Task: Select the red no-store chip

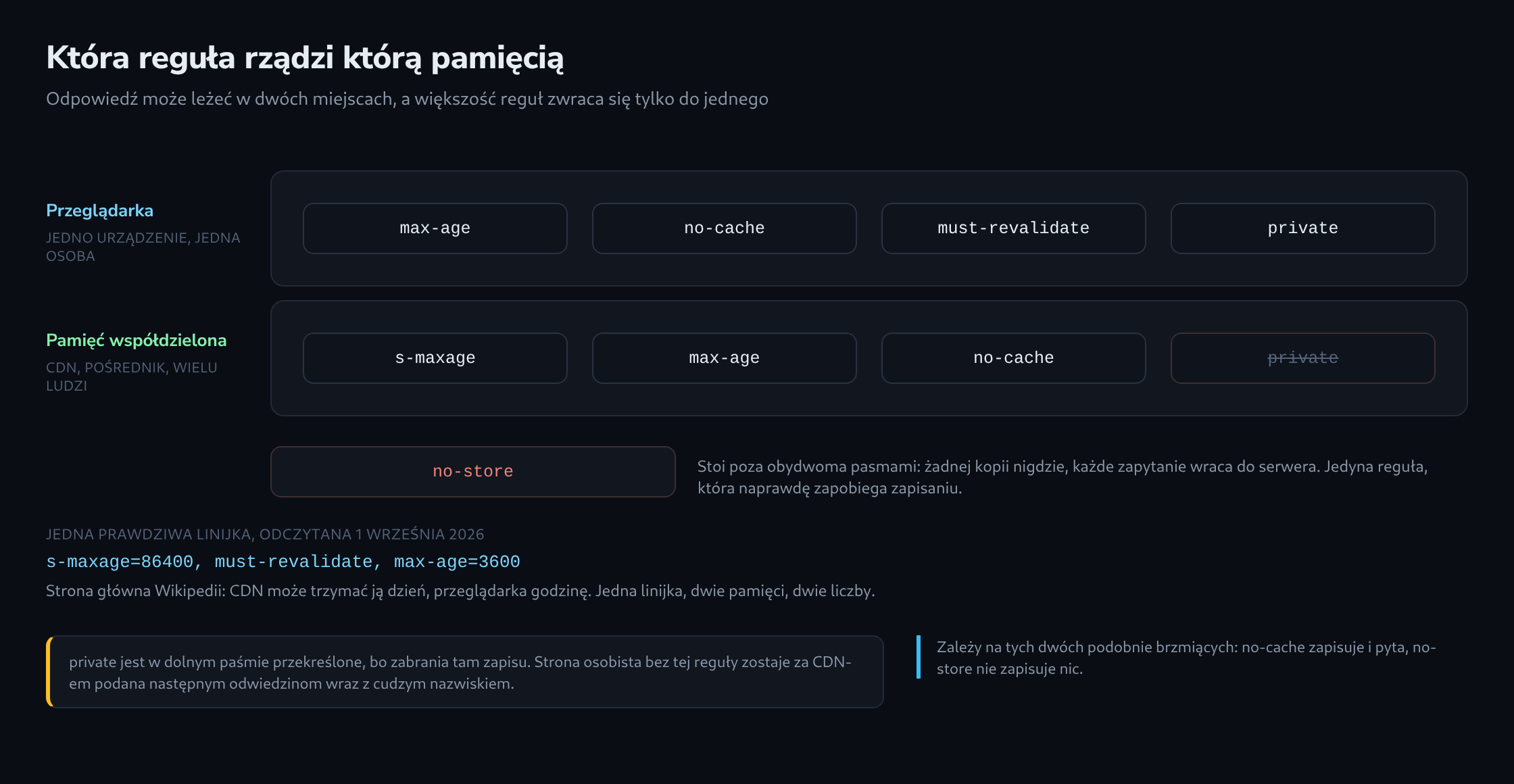Action: pyautogui.click(x=473, y=472)
